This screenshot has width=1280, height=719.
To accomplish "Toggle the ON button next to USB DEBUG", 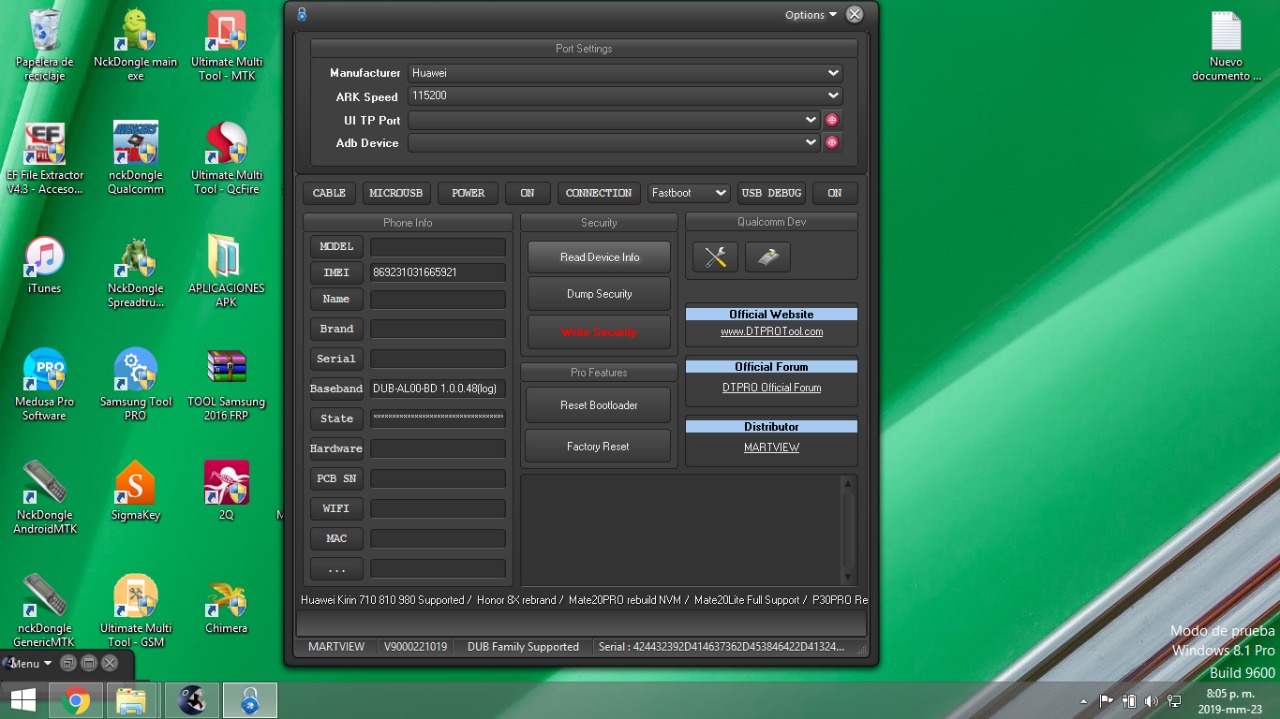I will coord(834,193).
